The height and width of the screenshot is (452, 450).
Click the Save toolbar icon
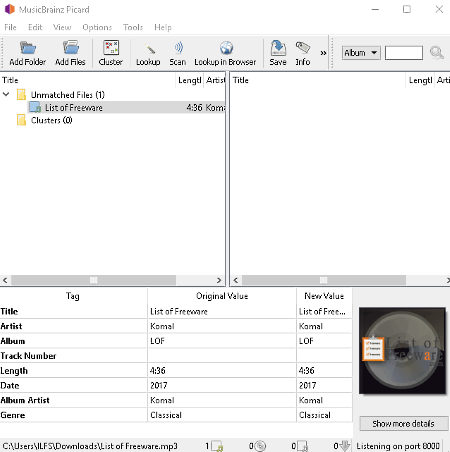278,48
